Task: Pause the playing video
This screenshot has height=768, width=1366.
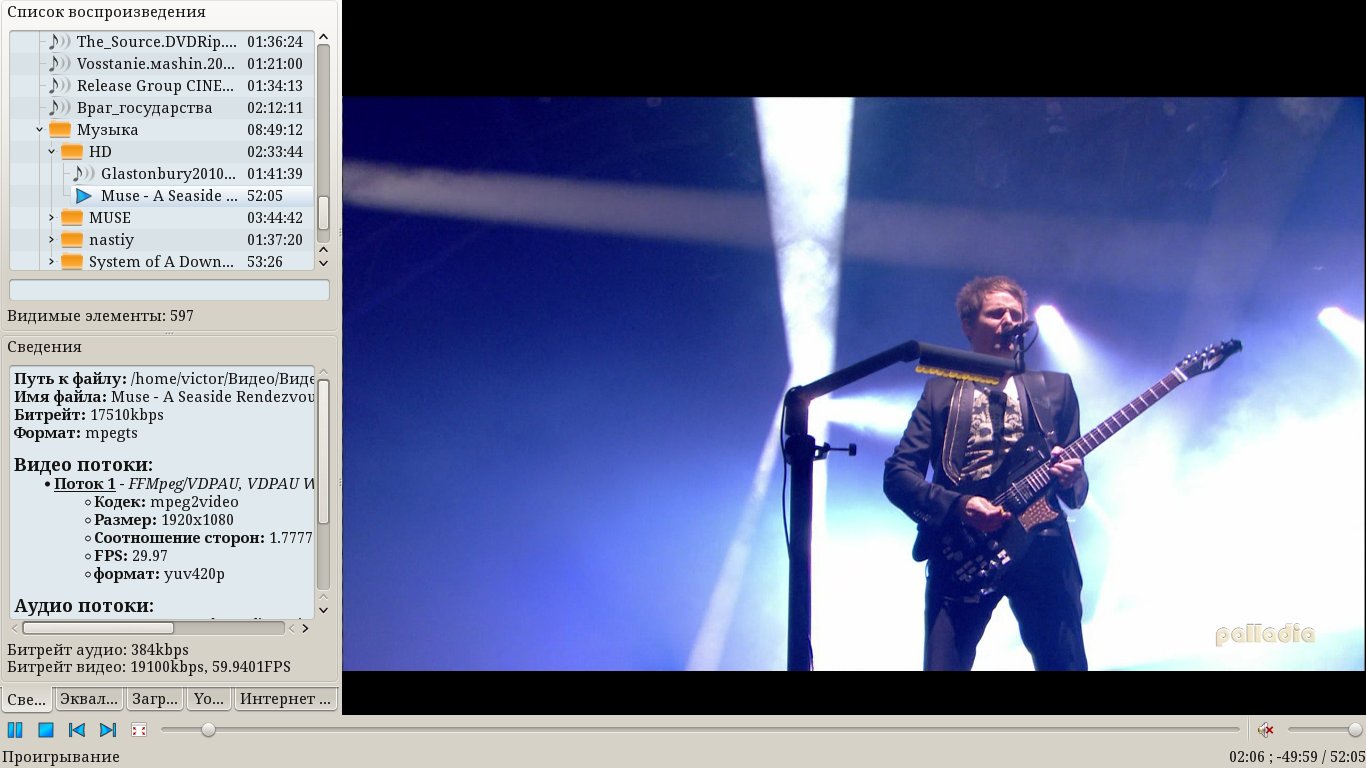Action: (x=15, y=730)
